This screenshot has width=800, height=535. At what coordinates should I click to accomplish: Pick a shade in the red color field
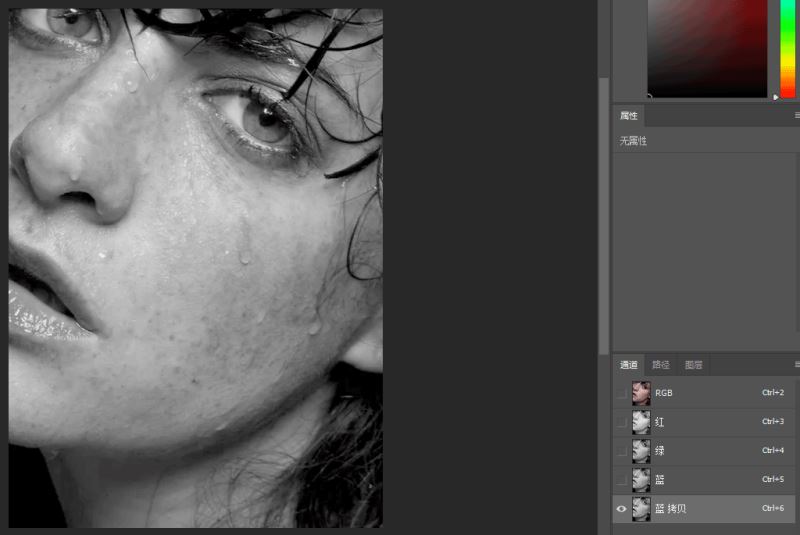tap(707, 48)
